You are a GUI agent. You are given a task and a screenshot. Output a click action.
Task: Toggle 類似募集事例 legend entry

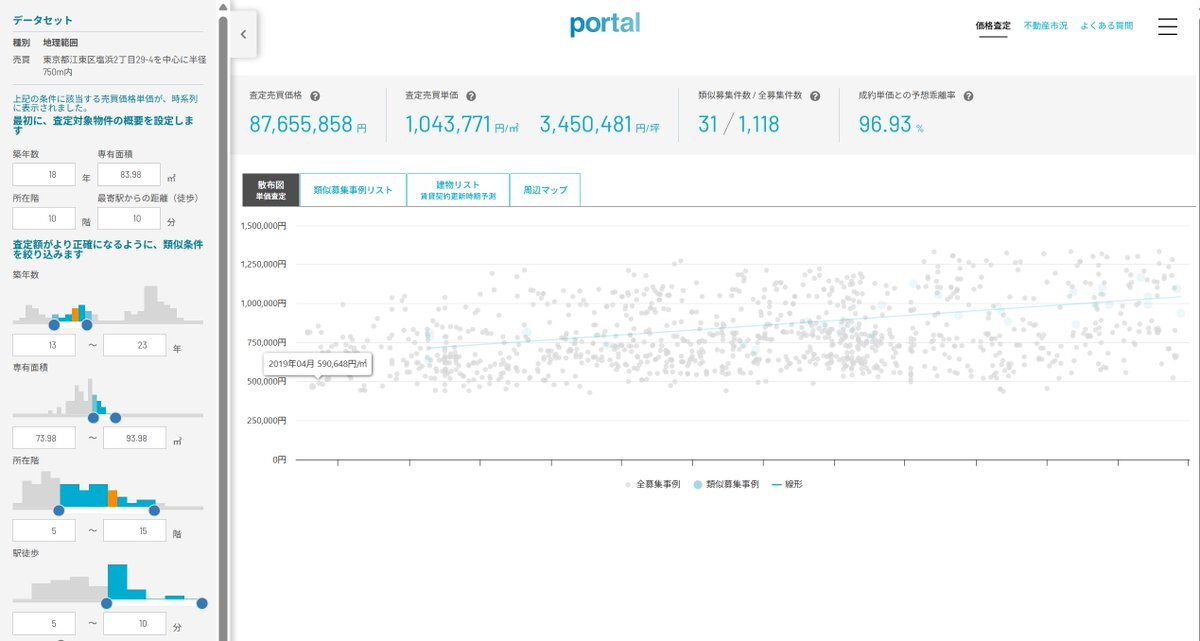click(x=726, y=484)
